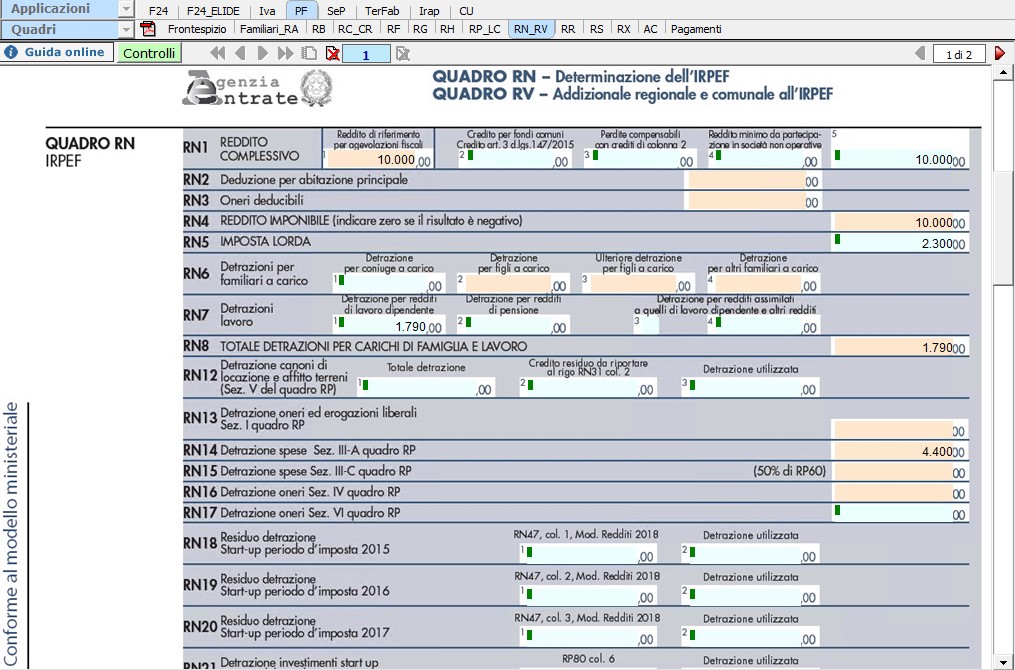Viewport: 1015px width, 670px height.
Task: Open the Pagamenti tab
Action: tap(696, 29)
